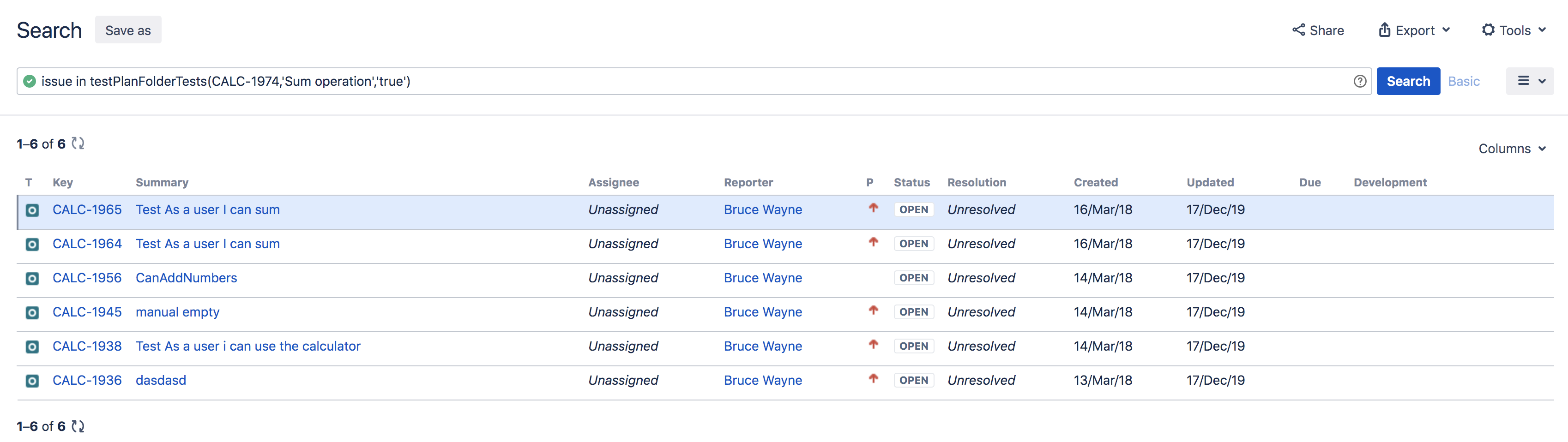Click created date 13/Mar/18 for CALC-1936

(1102, 380)
